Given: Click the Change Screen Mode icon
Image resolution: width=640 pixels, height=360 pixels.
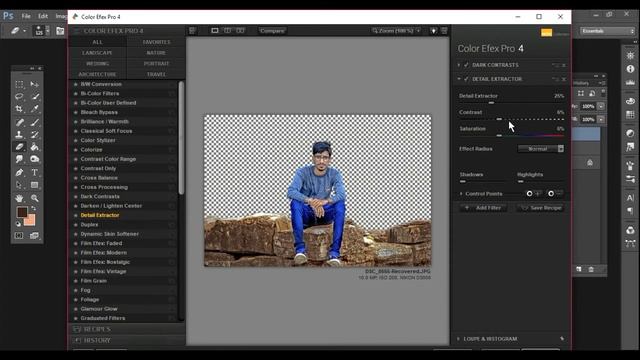Looking at the screenshot, I should click(34, 236).
